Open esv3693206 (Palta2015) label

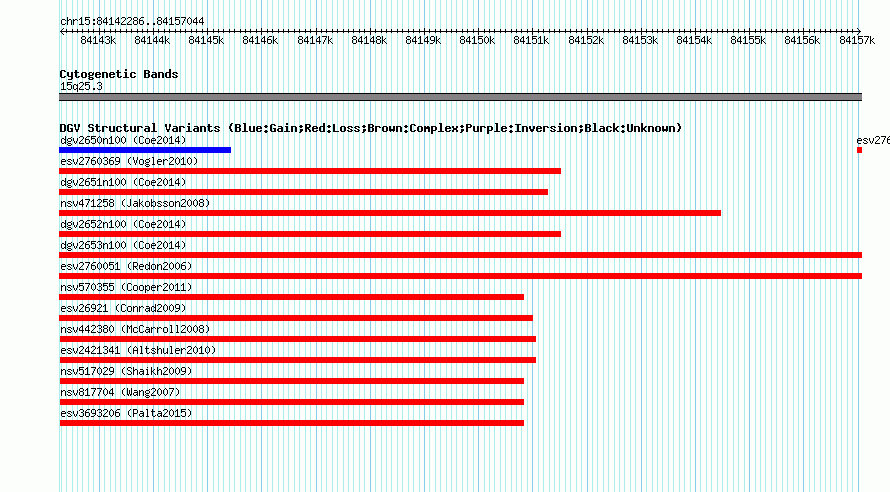[x=126, y=413]
